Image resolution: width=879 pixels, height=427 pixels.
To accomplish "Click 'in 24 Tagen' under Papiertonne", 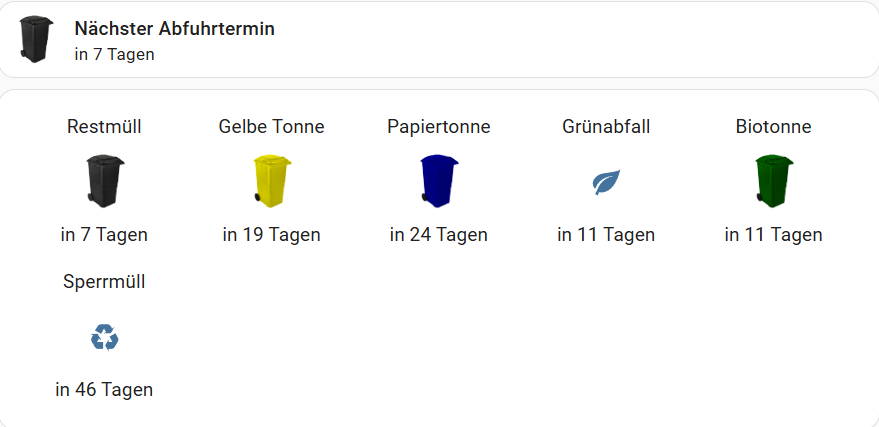I will (x=439, y=234).
